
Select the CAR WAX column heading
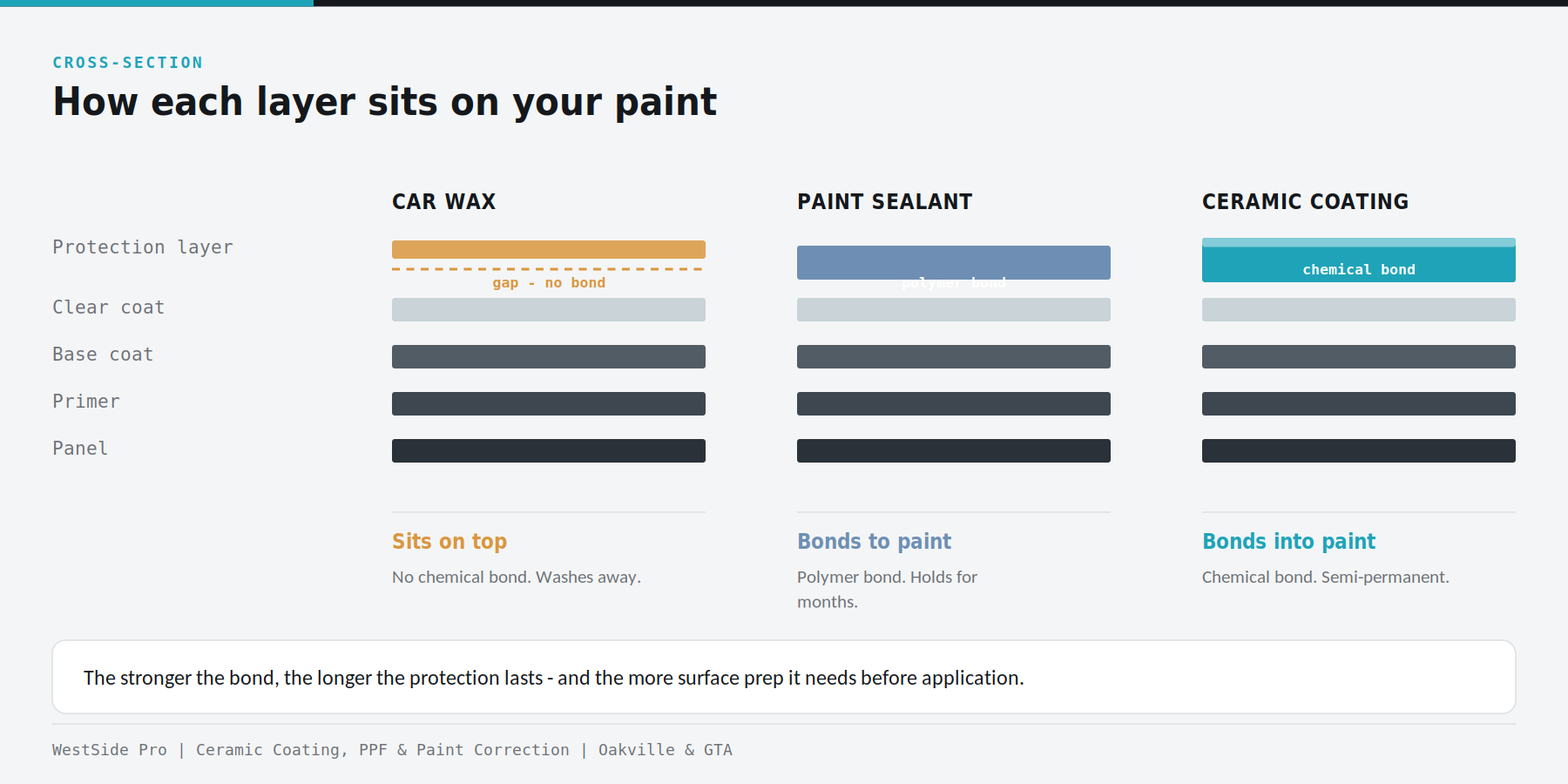[443, 202]
